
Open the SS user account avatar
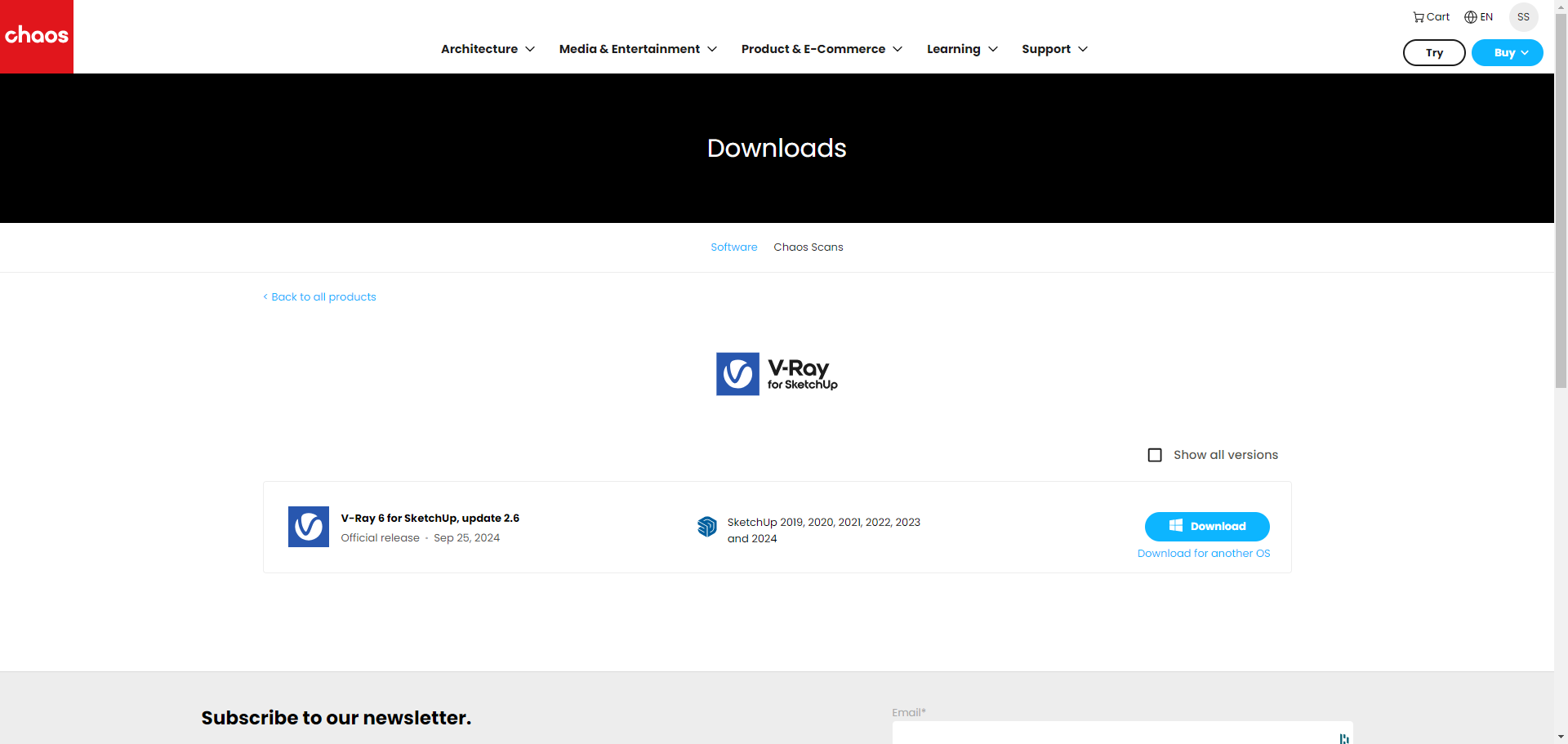click(1523, 17)
